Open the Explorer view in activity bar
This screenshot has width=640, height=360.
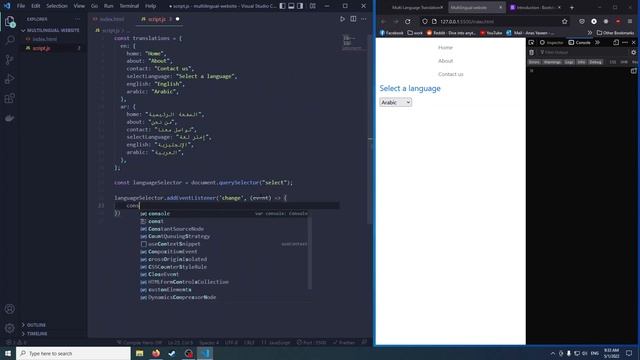tap(10, 21)
